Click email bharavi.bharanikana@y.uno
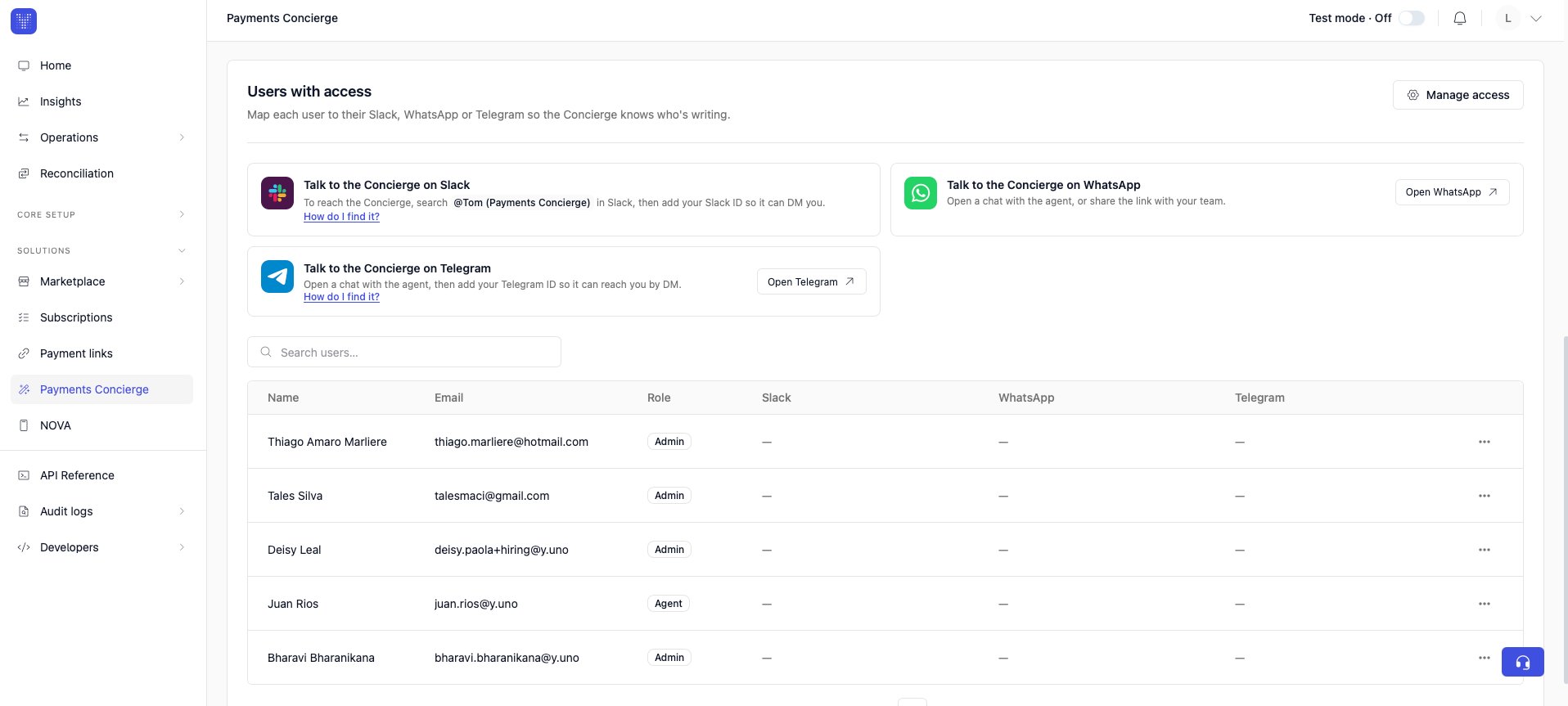Screen dimensions: 1568x706 (x=507, y=658)
